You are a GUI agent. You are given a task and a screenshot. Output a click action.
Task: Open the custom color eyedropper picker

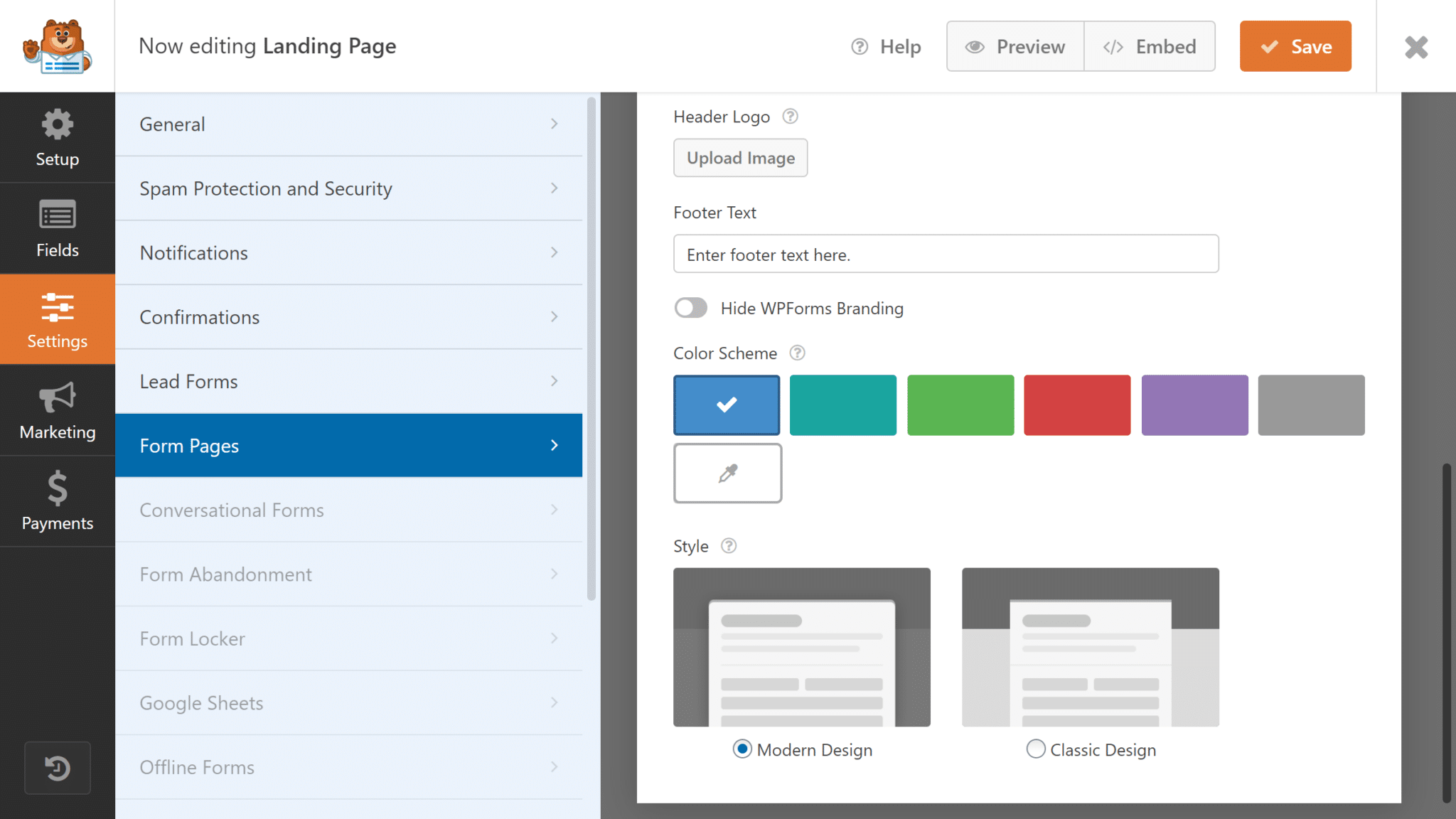pyautogui.click(x=727, y=473)
